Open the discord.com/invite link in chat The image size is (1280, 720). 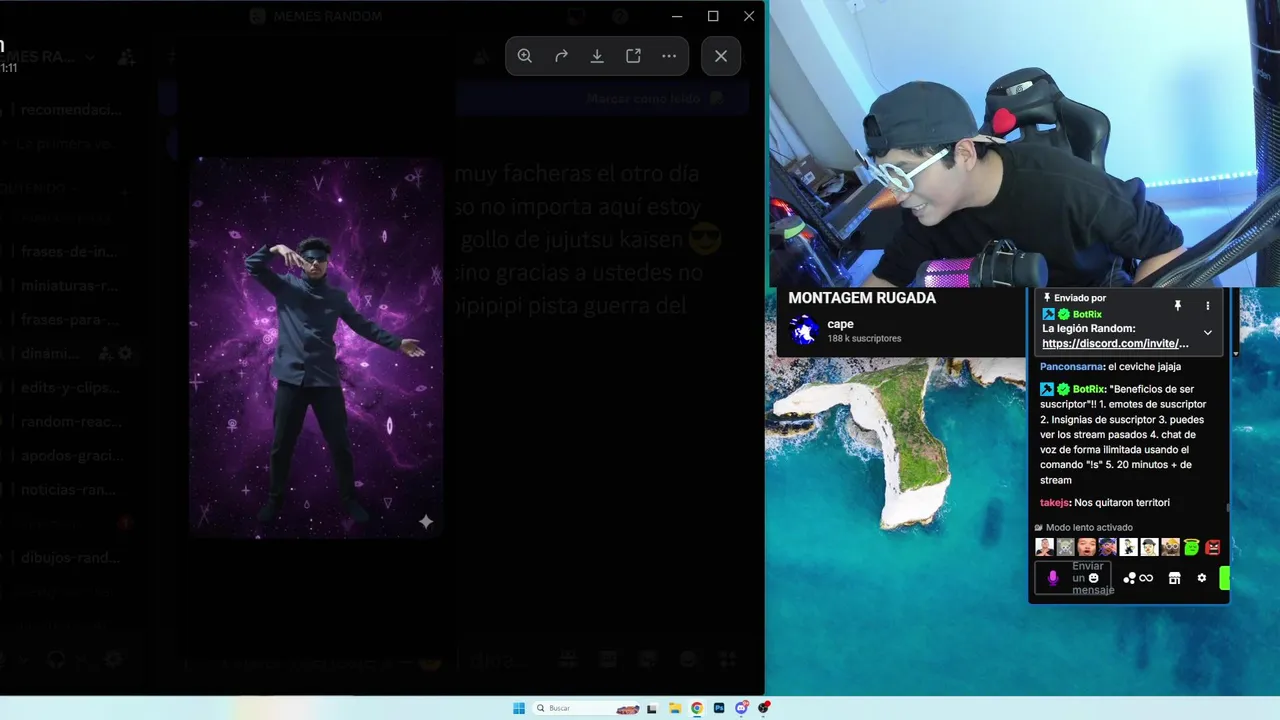tap(1115, 343)
